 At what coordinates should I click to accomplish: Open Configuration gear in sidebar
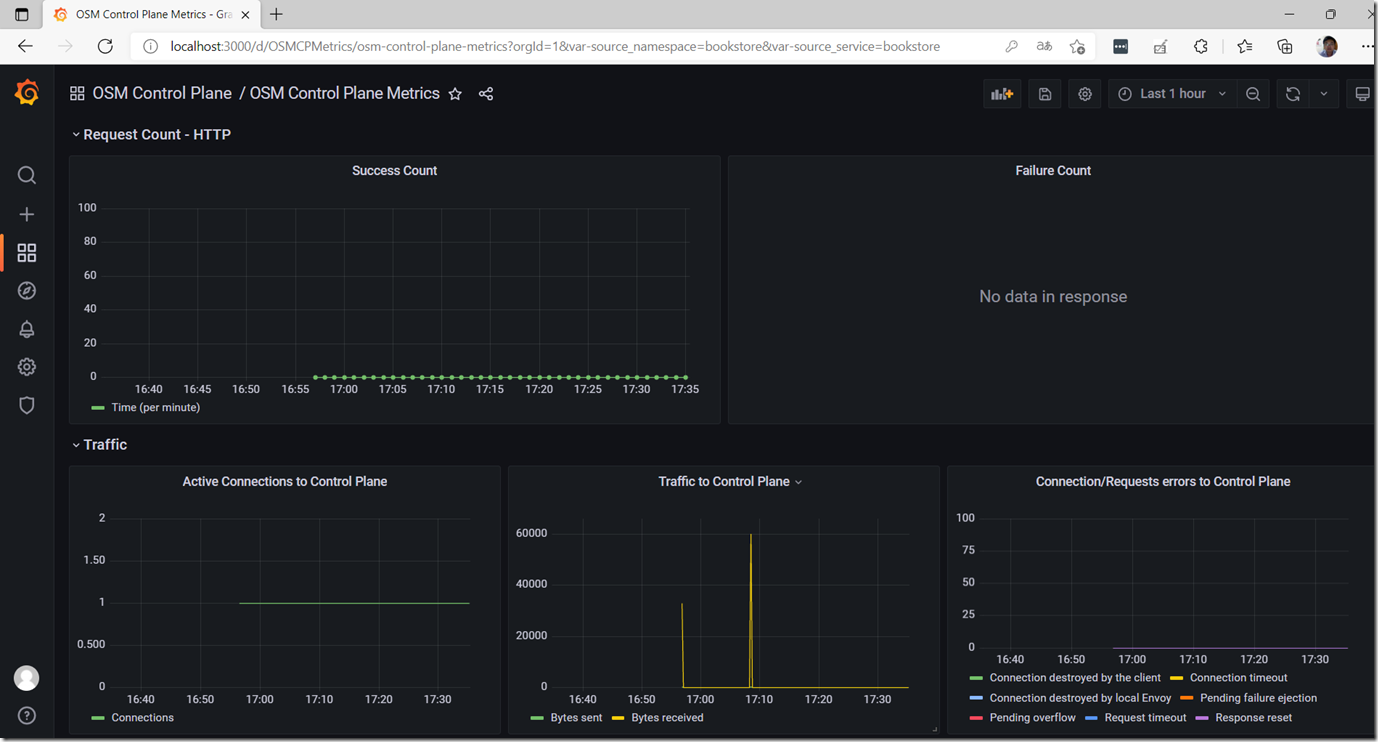pos(27,367)
